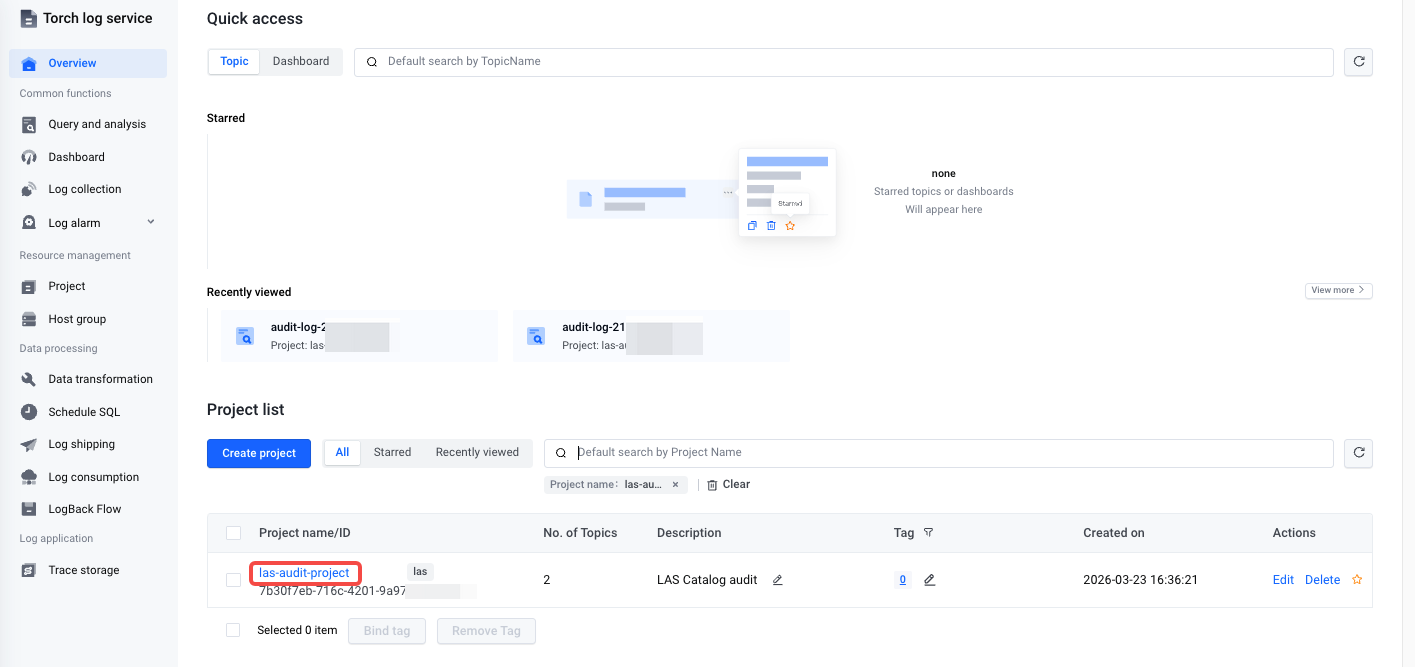Image resolution: width=1415 pixels, height=667 pixels.
Task: Filter the Tag column
Action: pos(928,533)
